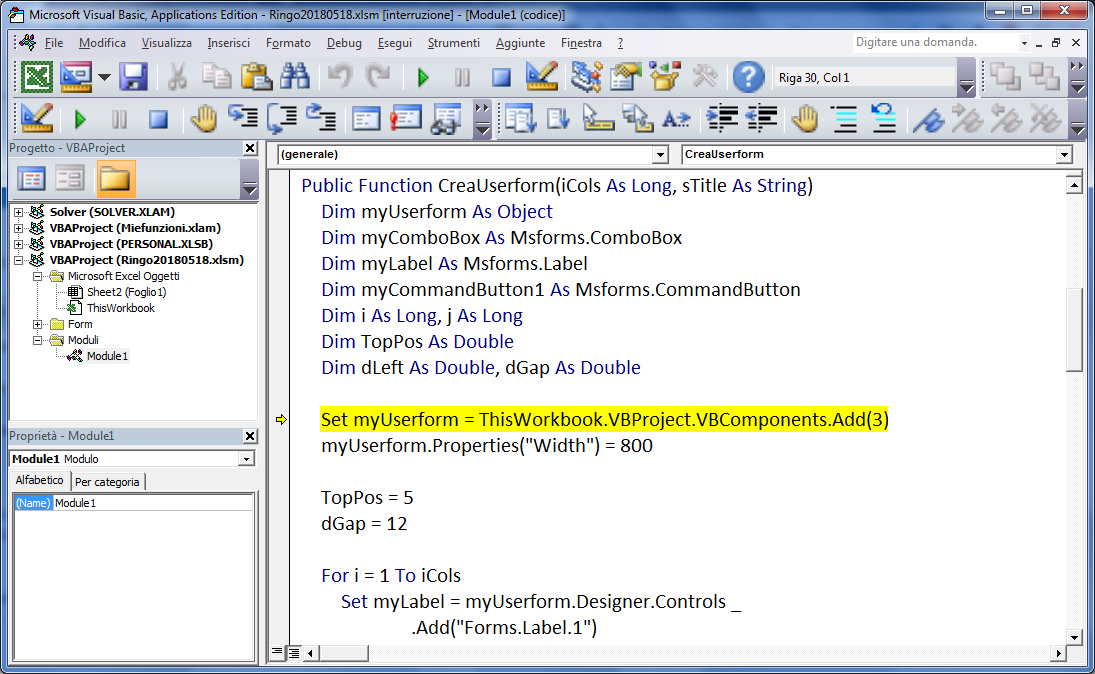The width and height of the screenshot is (1095, 674).
Task: Click the Design Mode ruler icon
Action: 541,77
